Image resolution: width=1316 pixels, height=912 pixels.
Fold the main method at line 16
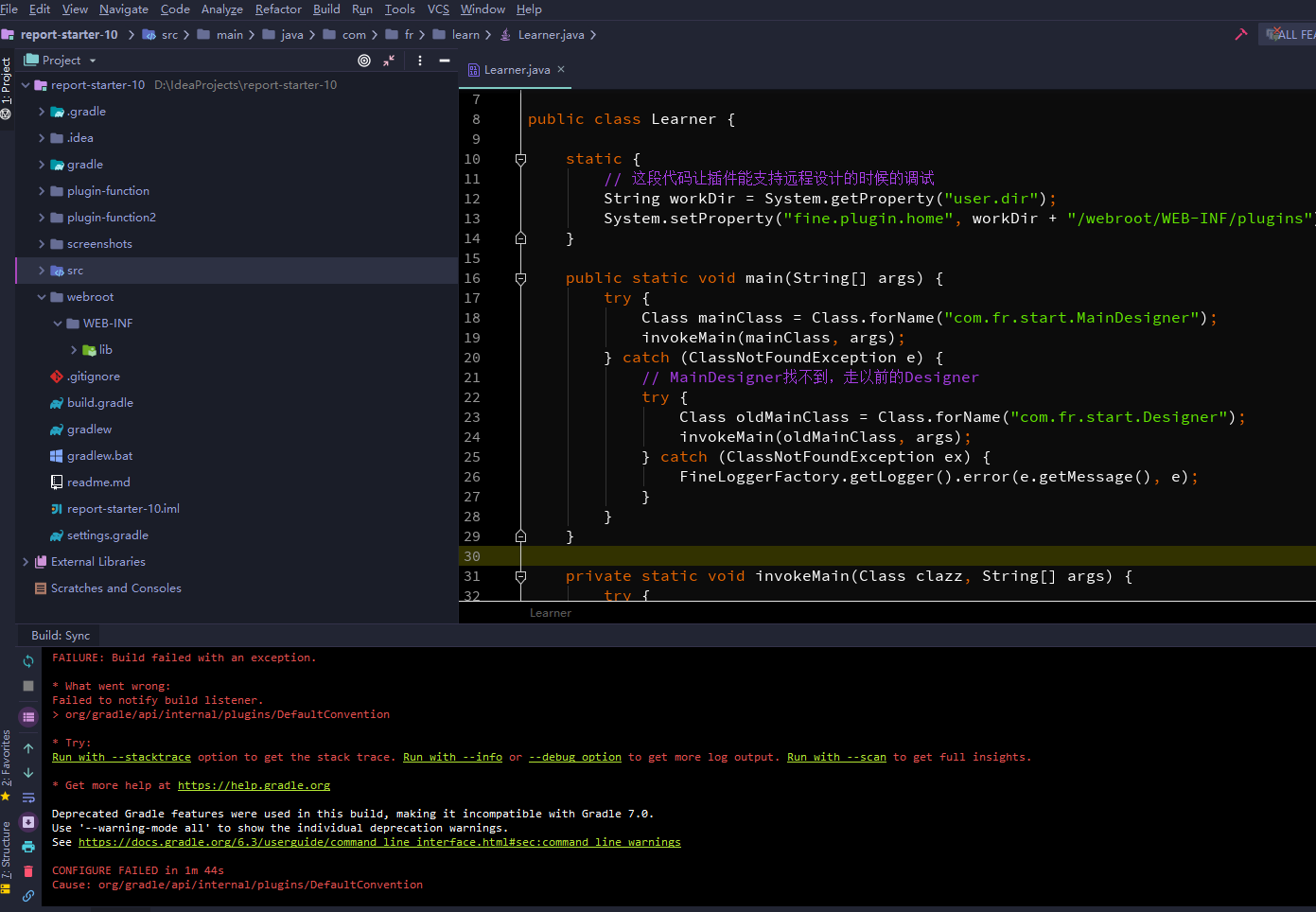520,278
